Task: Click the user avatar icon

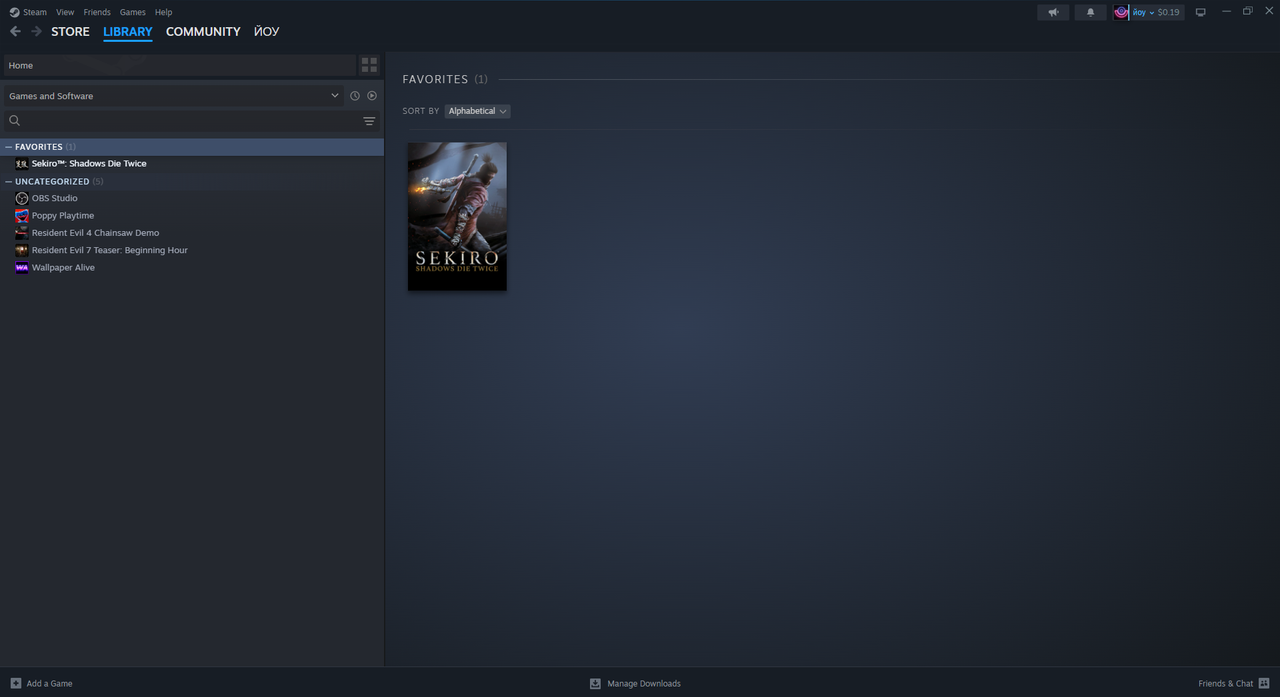Action: click(x=1121, y=12)
